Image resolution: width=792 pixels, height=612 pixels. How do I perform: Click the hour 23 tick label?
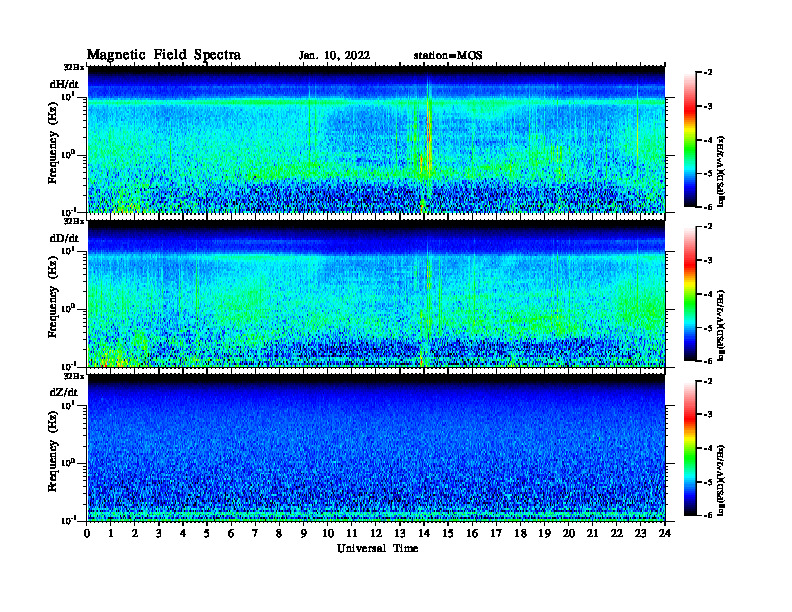coord(640,533)
